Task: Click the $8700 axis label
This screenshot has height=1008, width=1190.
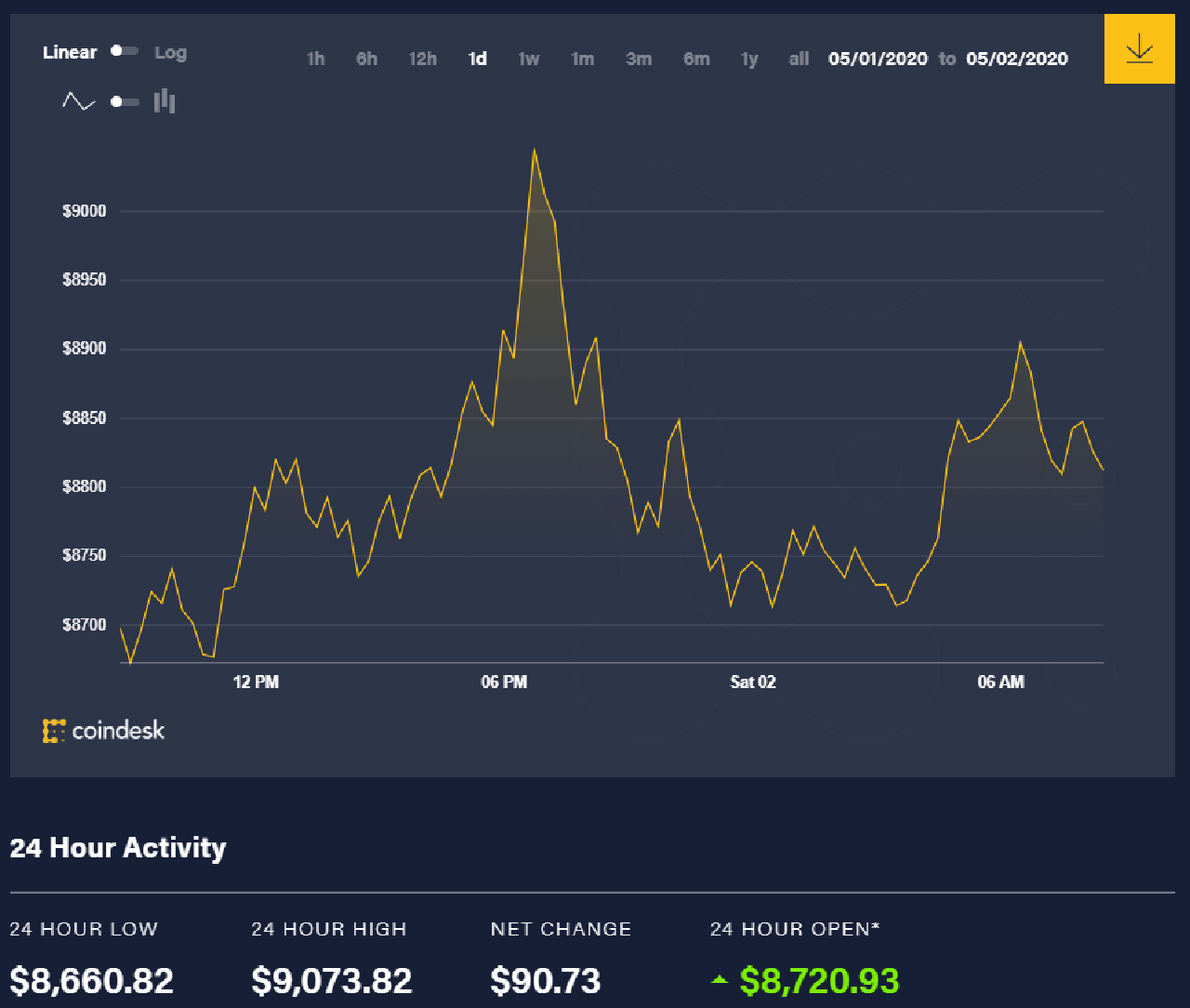Action: [x=85, y=625]
